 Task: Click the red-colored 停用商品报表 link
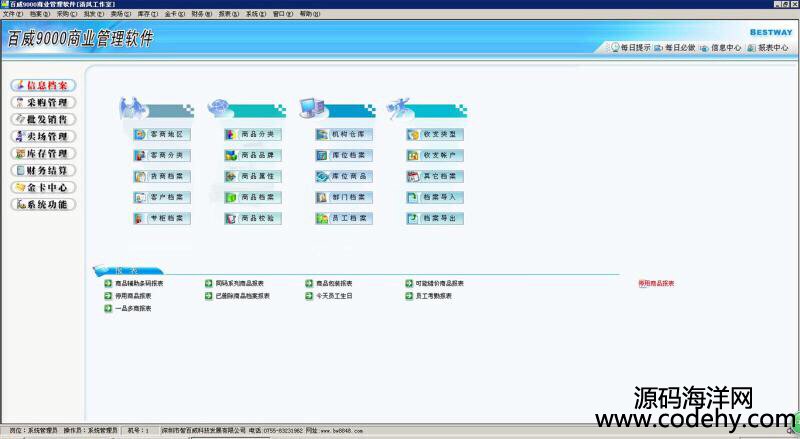point(656,283)
